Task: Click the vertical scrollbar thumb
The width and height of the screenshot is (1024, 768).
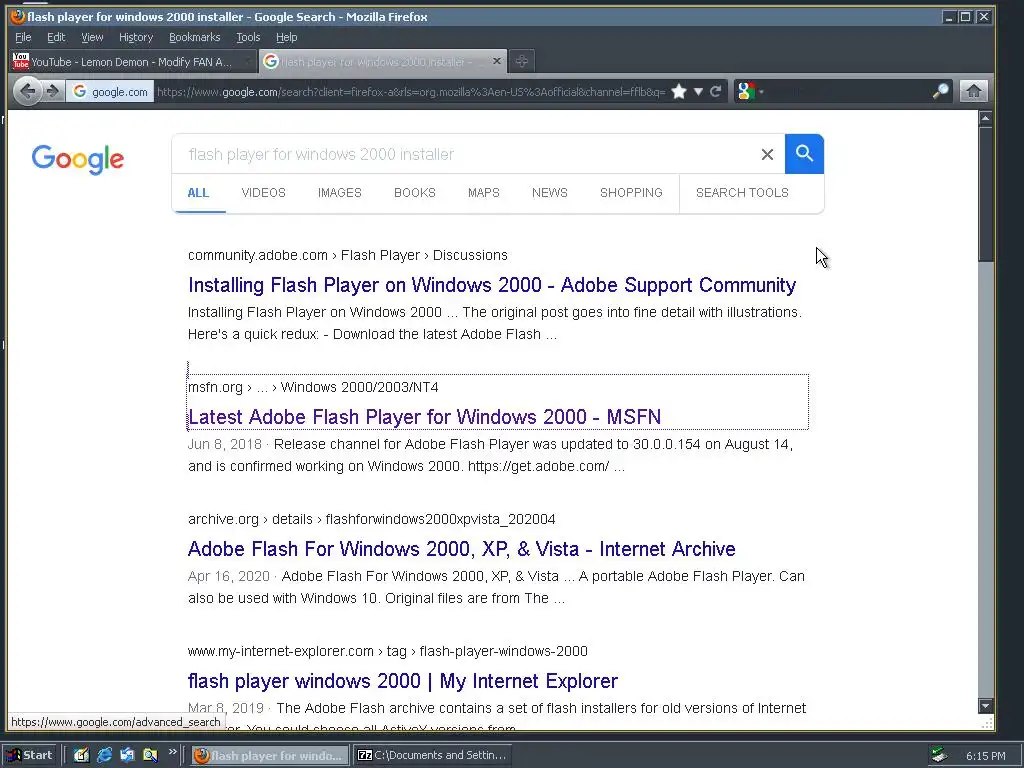Action: coord(985,194)
